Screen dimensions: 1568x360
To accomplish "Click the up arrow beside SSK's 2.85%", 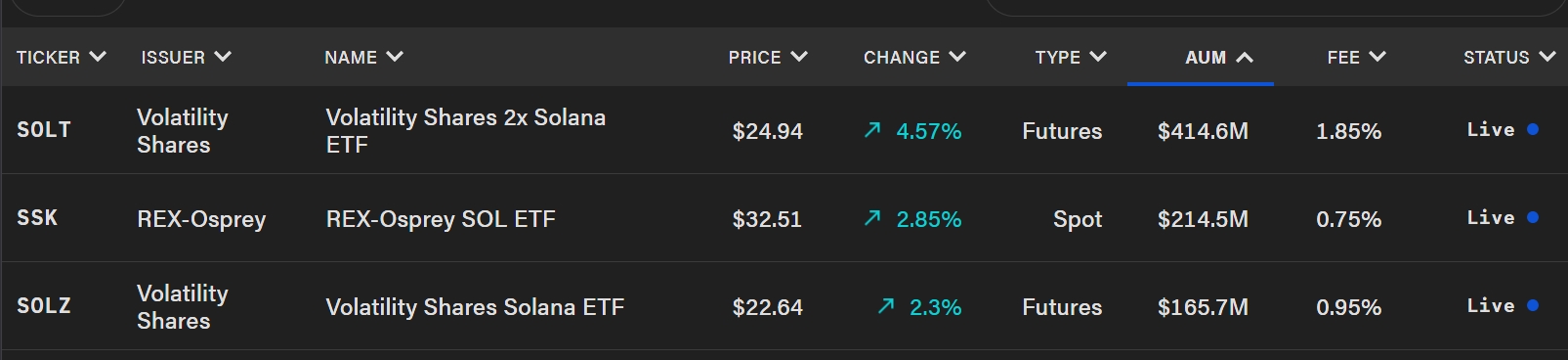I will (872, 218).
